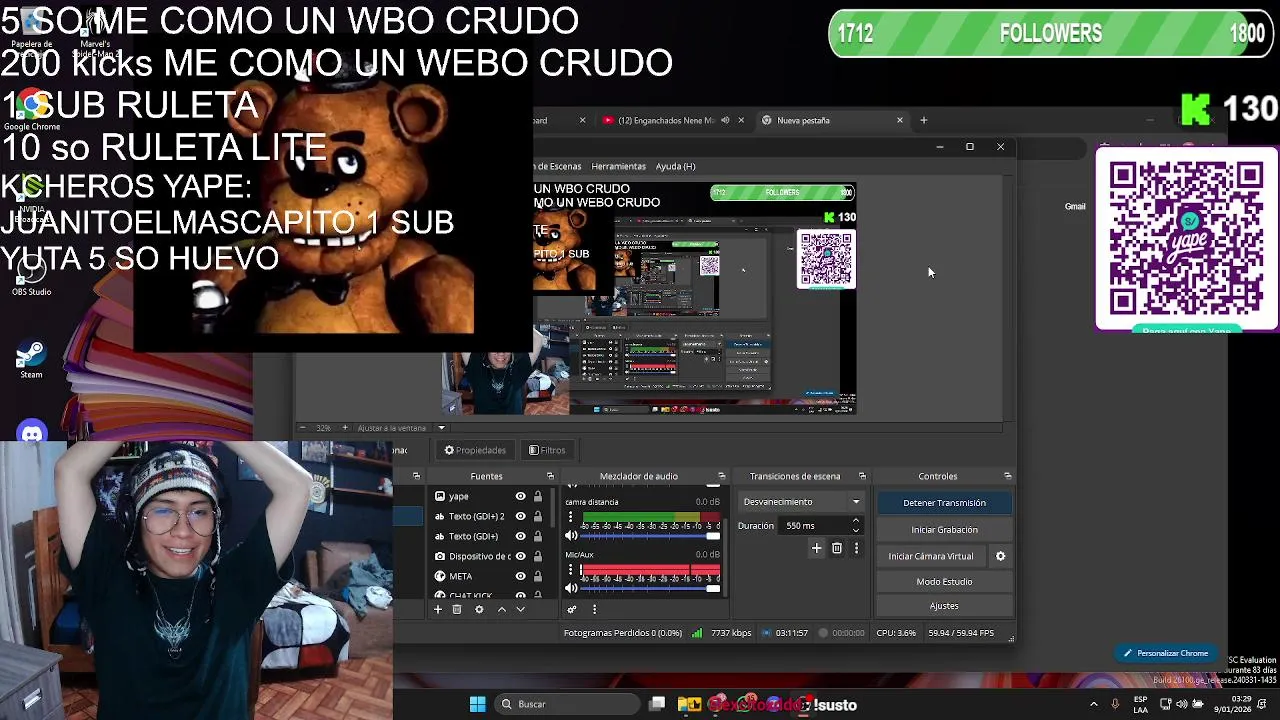Delete selected source with trash icon
Screen dimensions: 1280x720
[457, 609]
